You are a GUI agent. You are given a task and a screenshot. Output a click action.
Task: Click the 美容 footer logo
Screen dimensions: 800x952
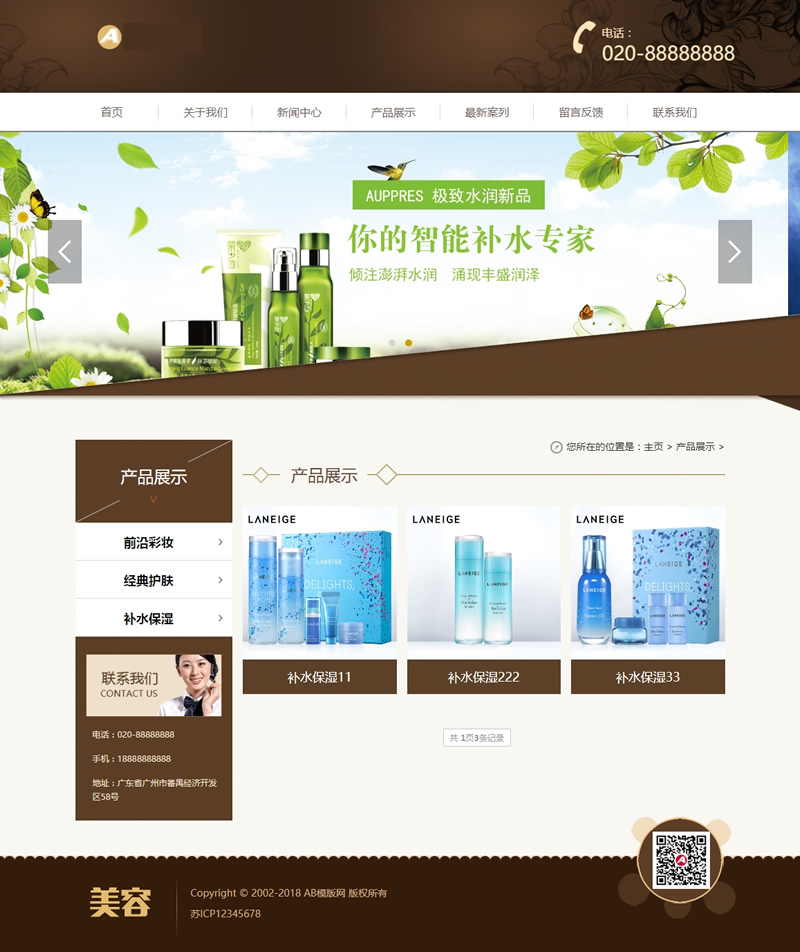120,902
